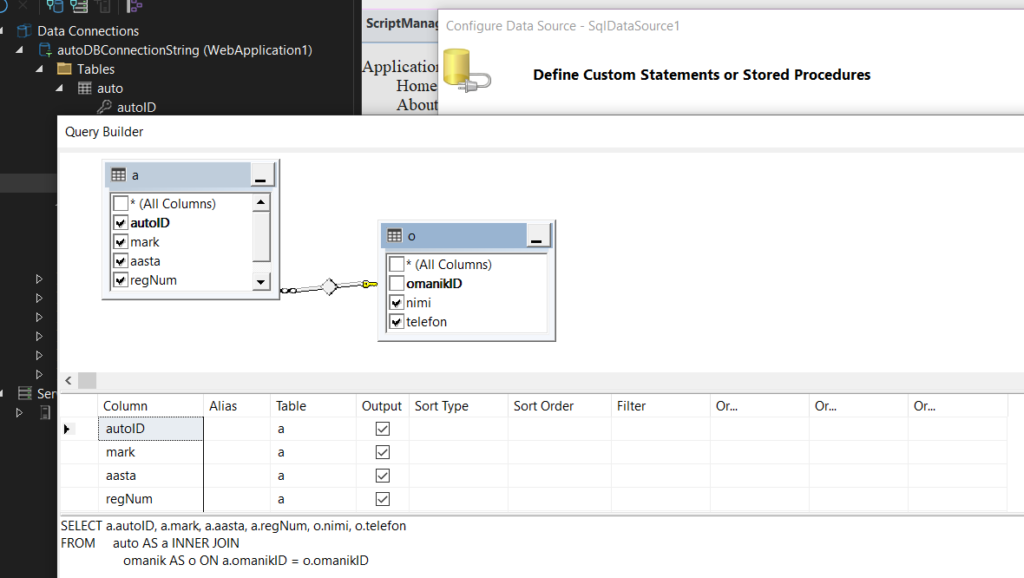Click the Data Connections icon

click(x=24, y=31)
